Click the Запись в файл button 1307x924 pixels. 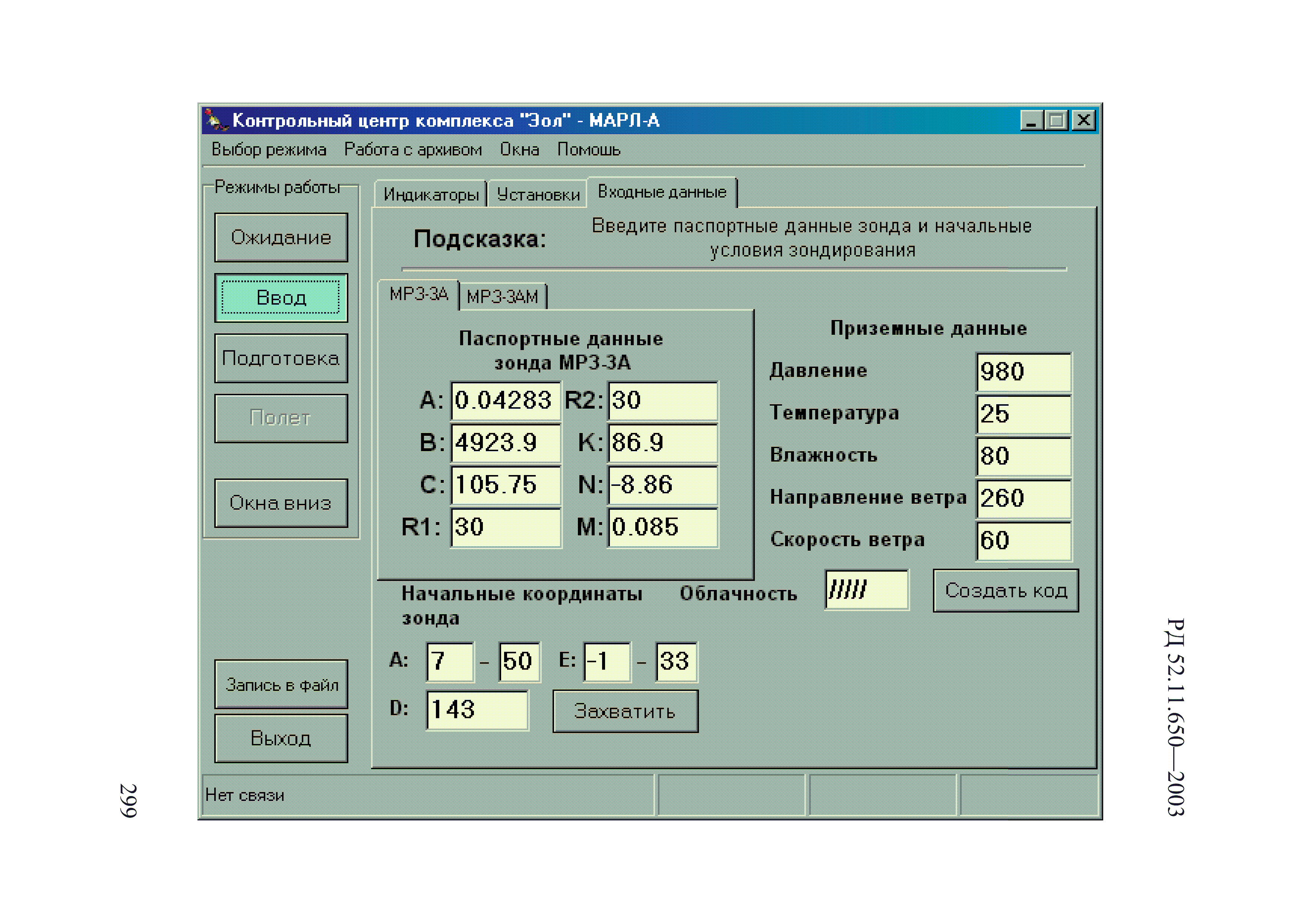pos(280,684)
